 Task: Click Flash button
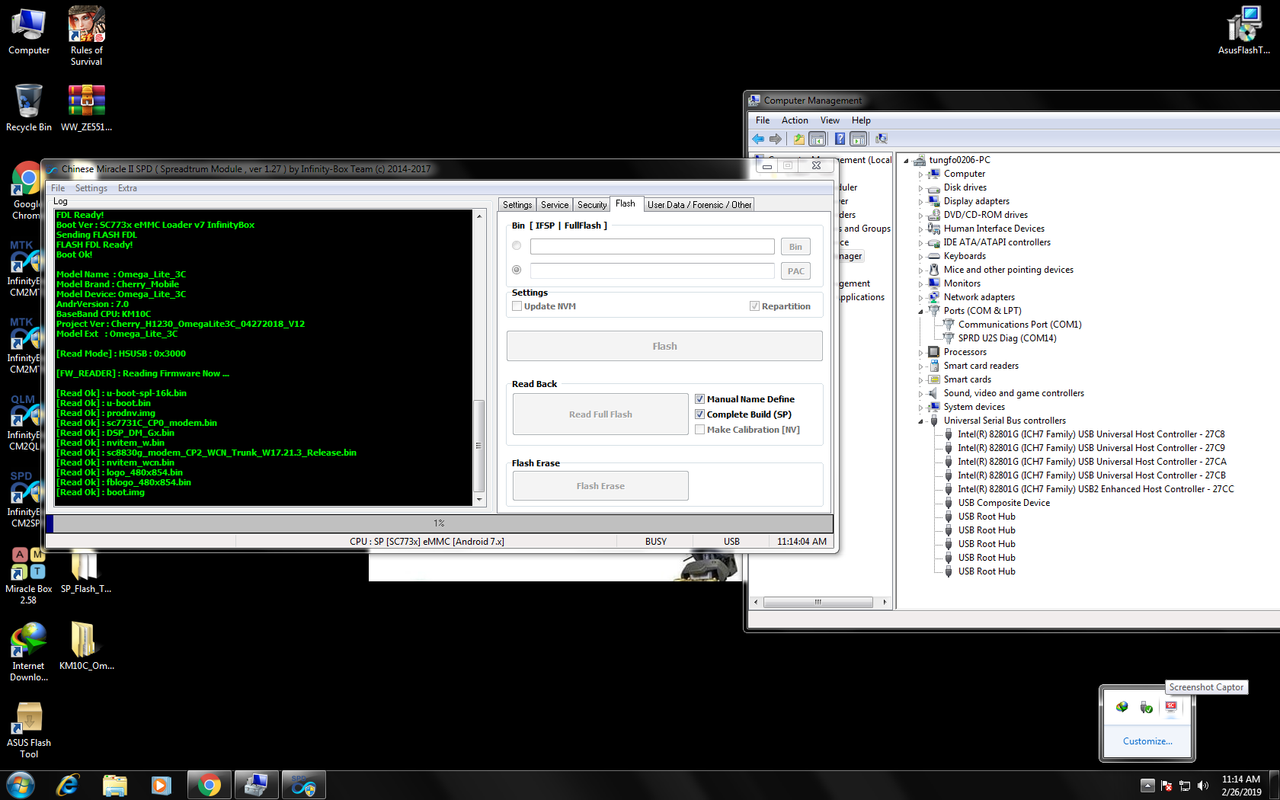pyautogui.click(x=665, y=346)
